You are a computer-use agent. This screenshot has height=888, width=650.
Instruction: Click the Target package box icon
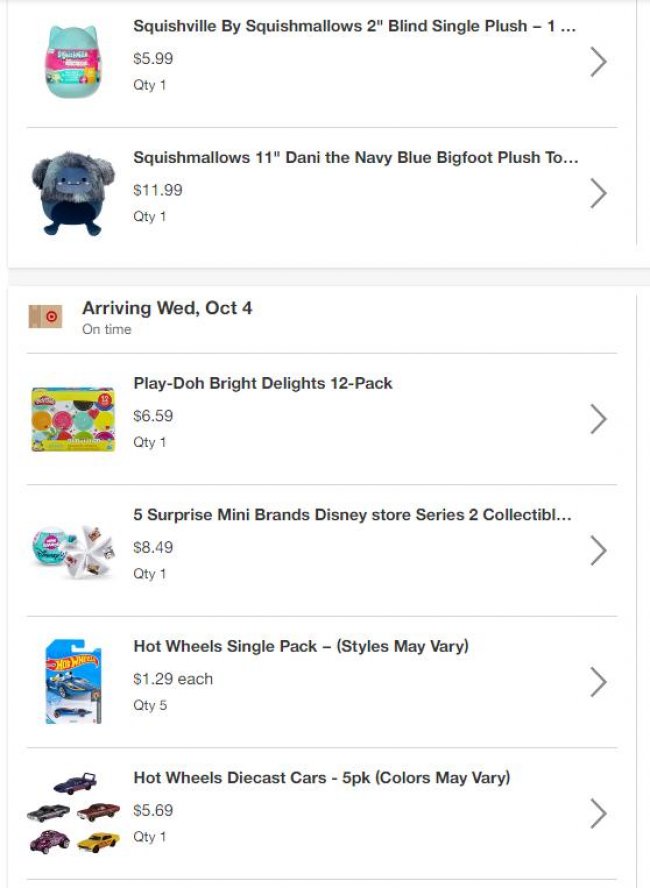pos(45,316)
